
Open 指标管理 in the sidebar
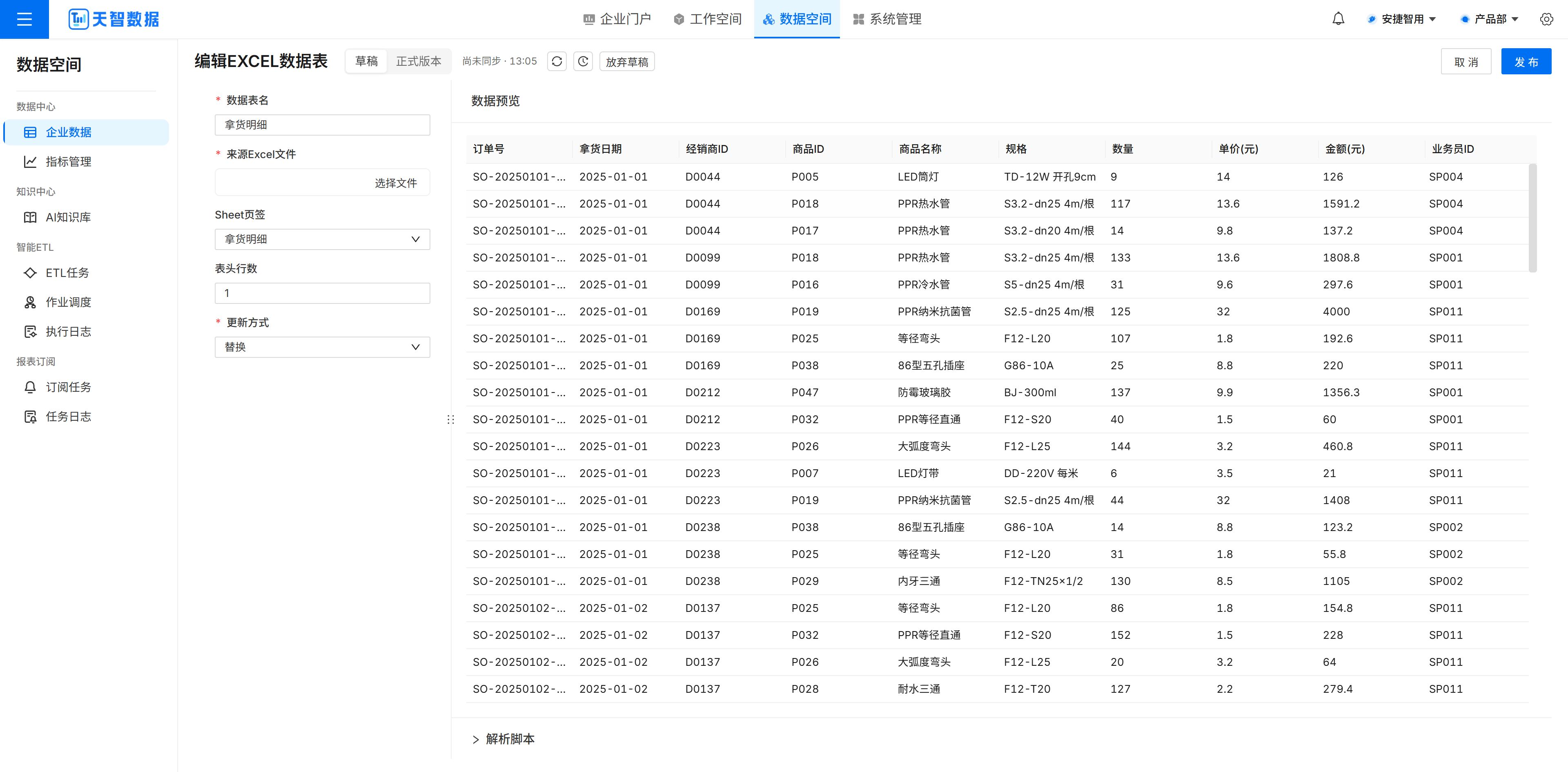(x=87, y=161)
